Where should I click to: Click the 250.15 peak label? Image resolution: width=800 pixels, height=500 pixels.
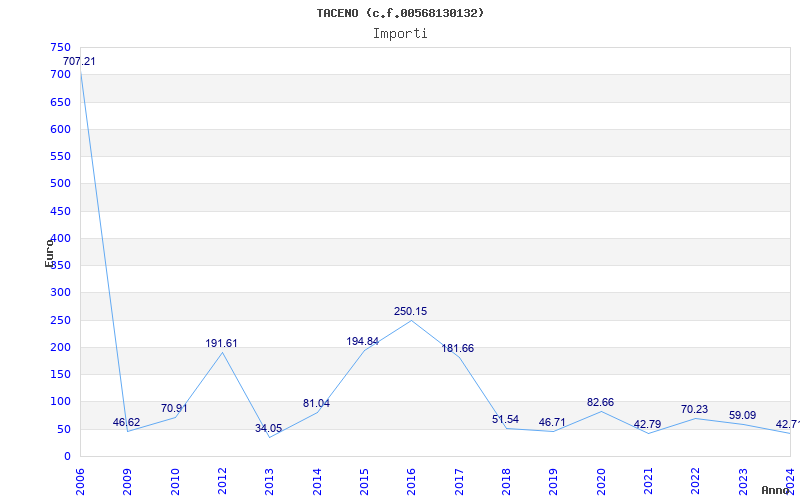411,311
